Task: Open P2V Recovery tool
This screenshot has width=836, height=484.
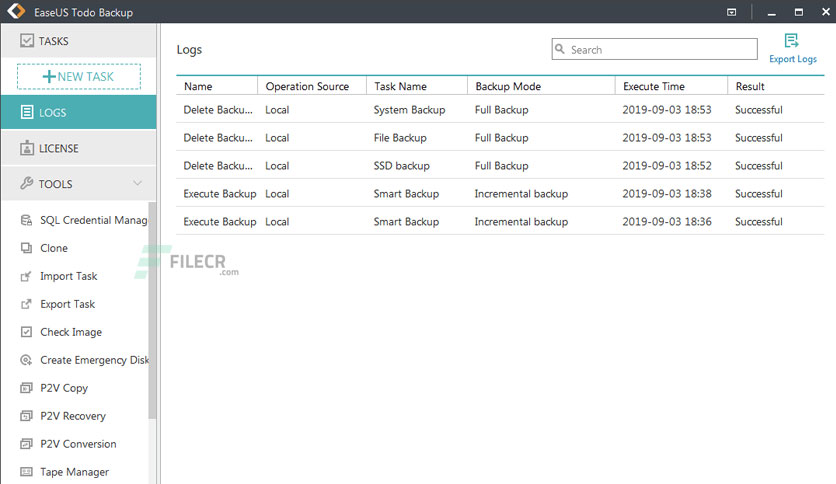Action: coord(73,416)
